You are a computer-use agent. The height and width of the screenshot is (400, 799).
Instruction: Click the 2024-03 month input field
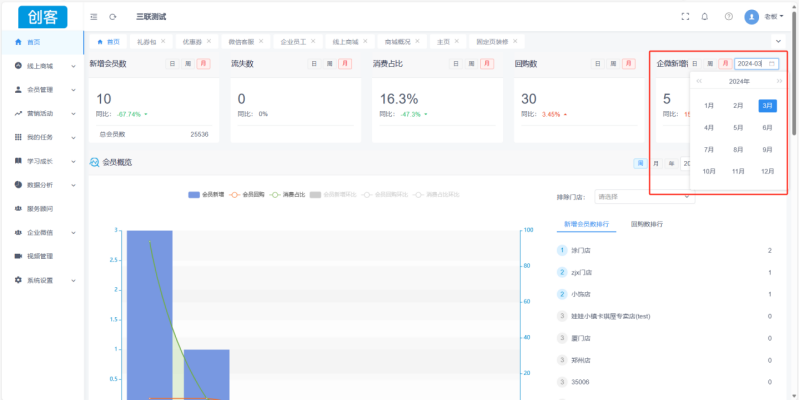coord(757,64)
